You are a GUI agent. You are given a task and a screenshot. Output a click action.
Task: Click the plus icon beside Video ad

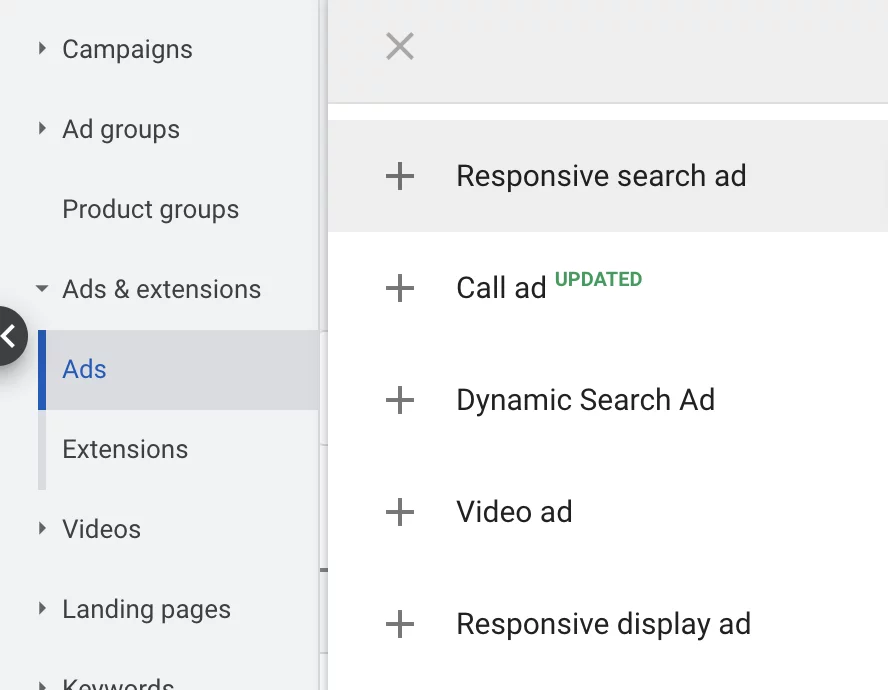click(x=400, y=512)
